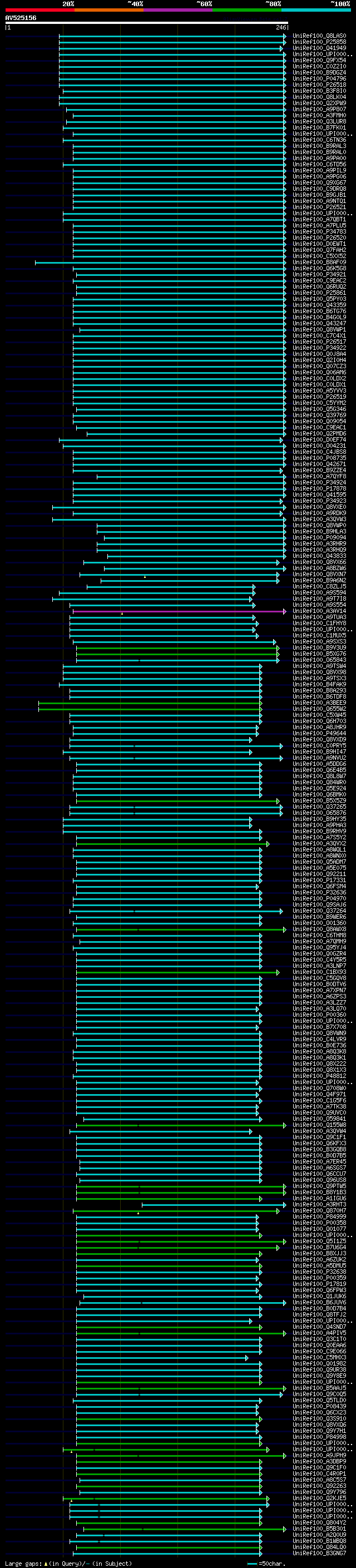Click the red 20% identity color segment

[x=39, y=10]
